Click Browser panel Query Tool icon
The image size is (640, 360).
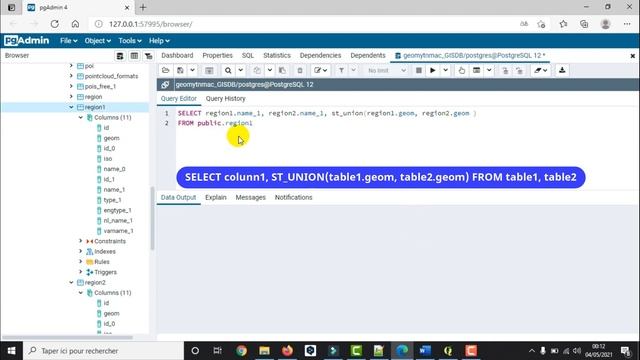(120, 56)
